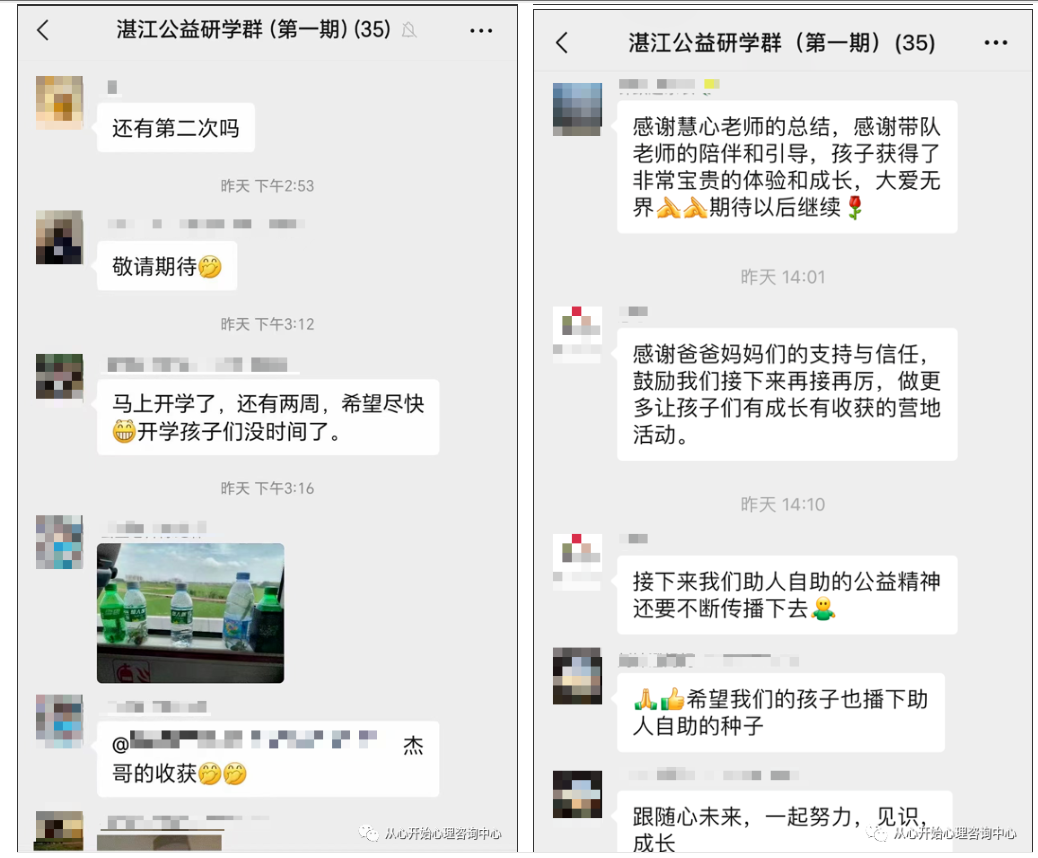
Task: Tap avatar next to 敬请期待 message
Action: [x=60, y=237]
